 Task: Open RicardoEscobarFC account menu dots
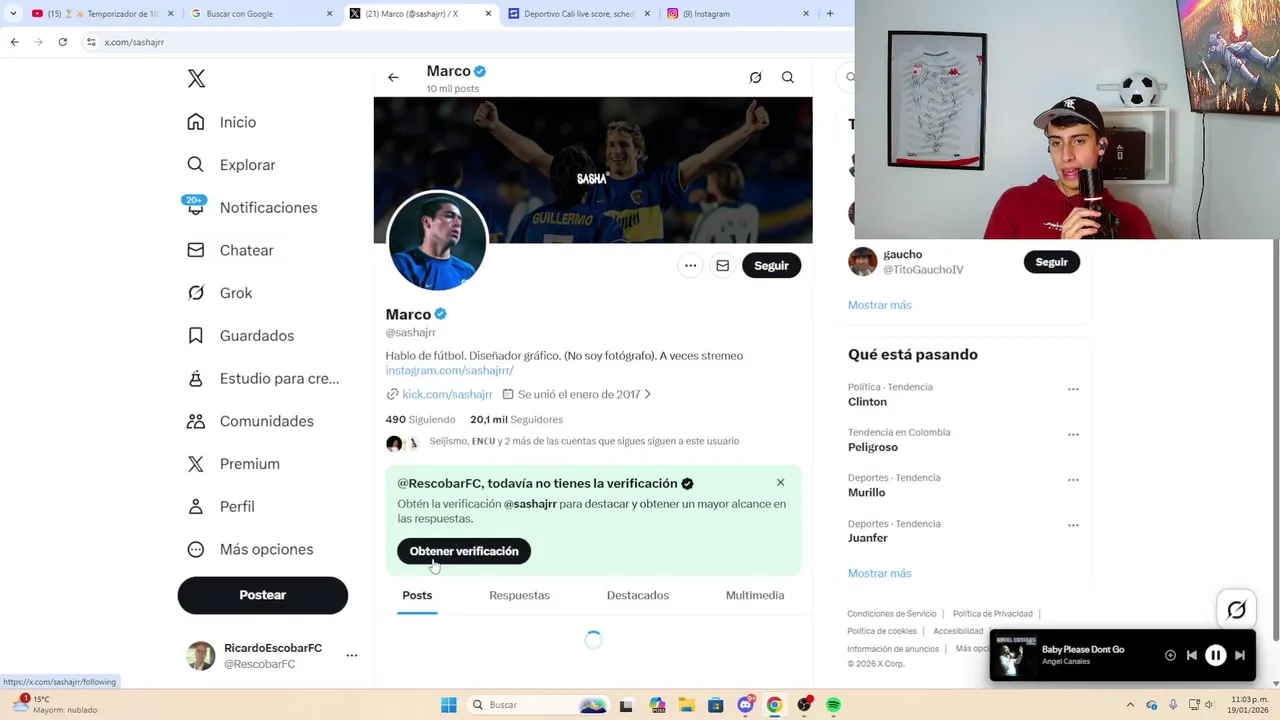[352, 656]
